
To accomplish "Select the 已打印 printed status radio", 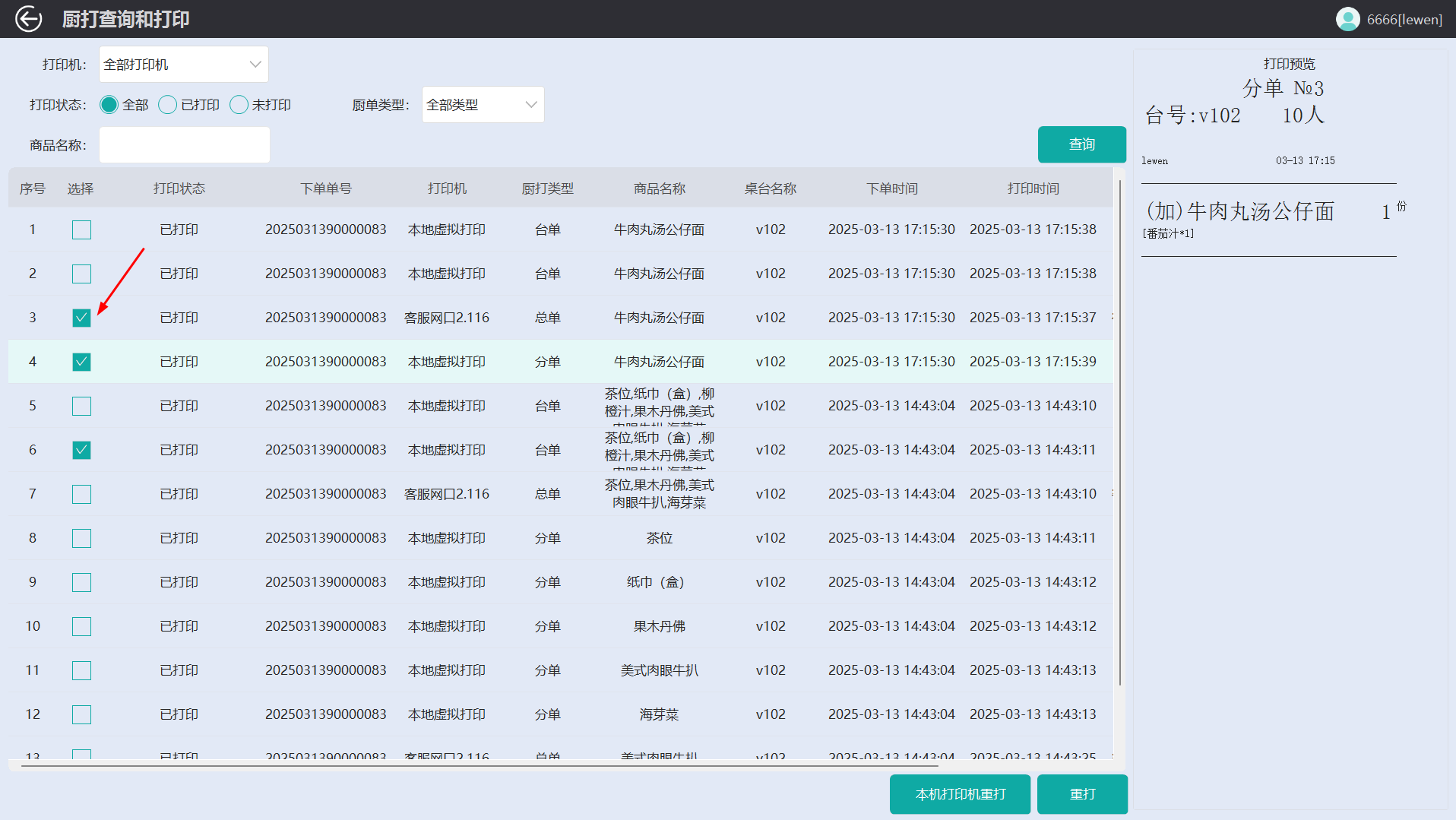I will [168, 104].
